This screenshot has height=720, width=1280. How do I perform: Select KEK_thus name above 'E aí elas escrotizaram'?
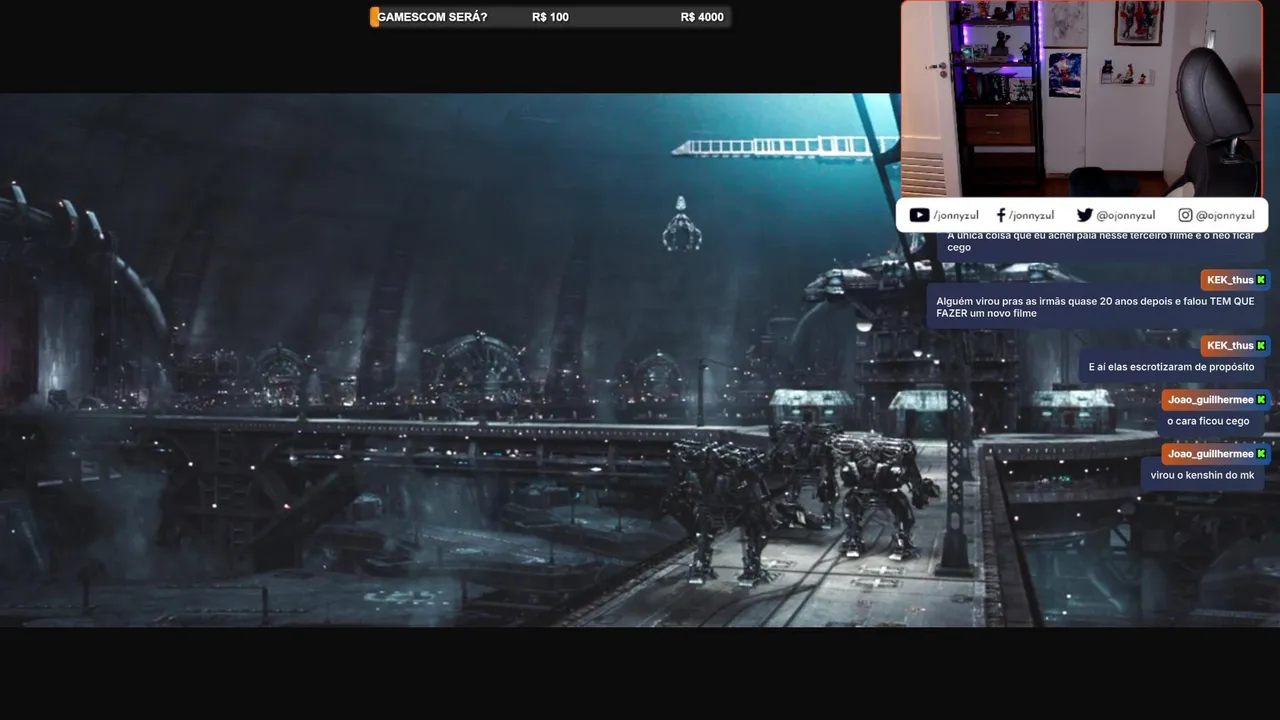1230,346
